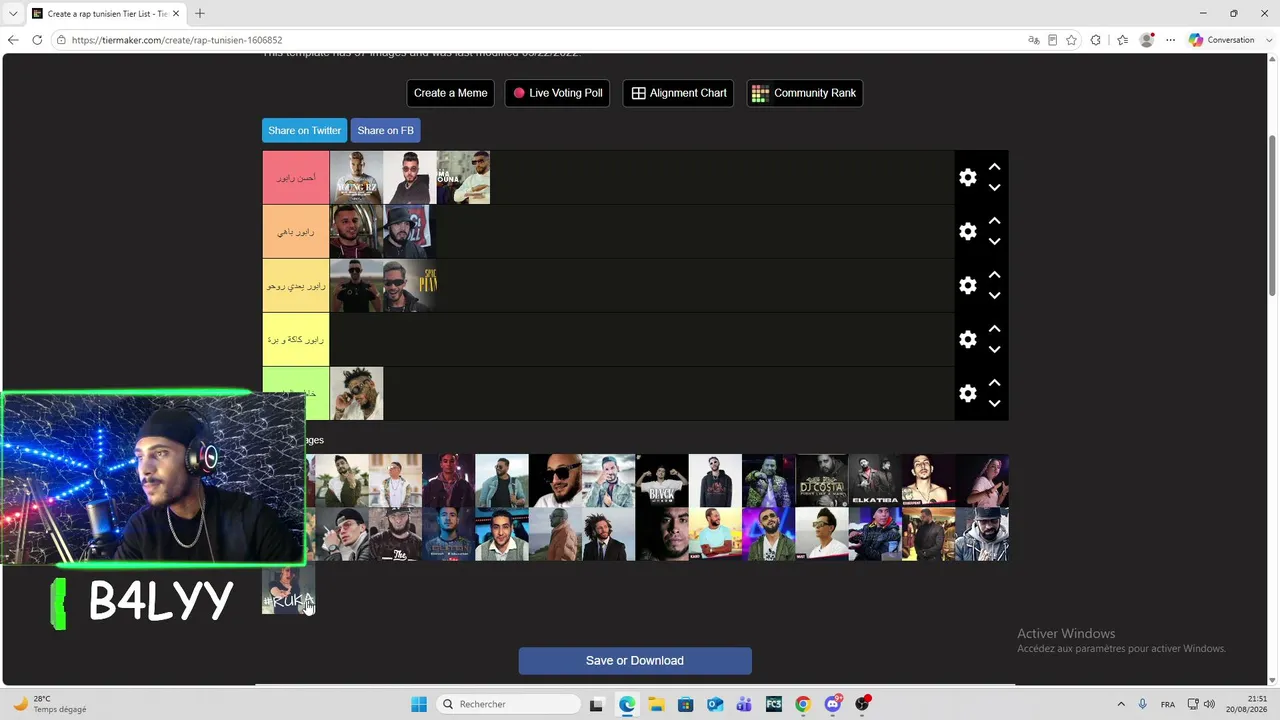Open settings gear for the third tier row
1280x720 pixels.
coord(967,285)
